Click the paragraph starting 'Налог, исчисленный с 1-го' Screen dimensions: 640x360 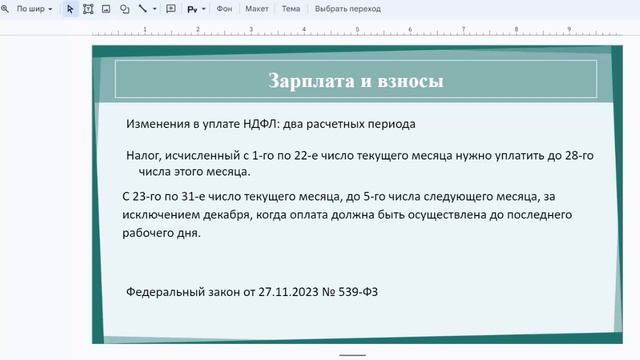pos(360,163)
